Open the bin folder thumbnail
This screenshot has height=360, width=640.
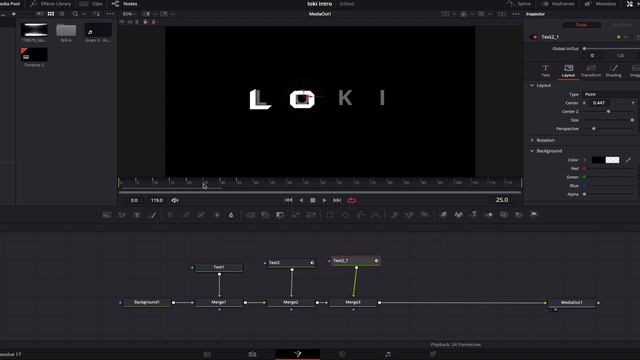(66, 31)
